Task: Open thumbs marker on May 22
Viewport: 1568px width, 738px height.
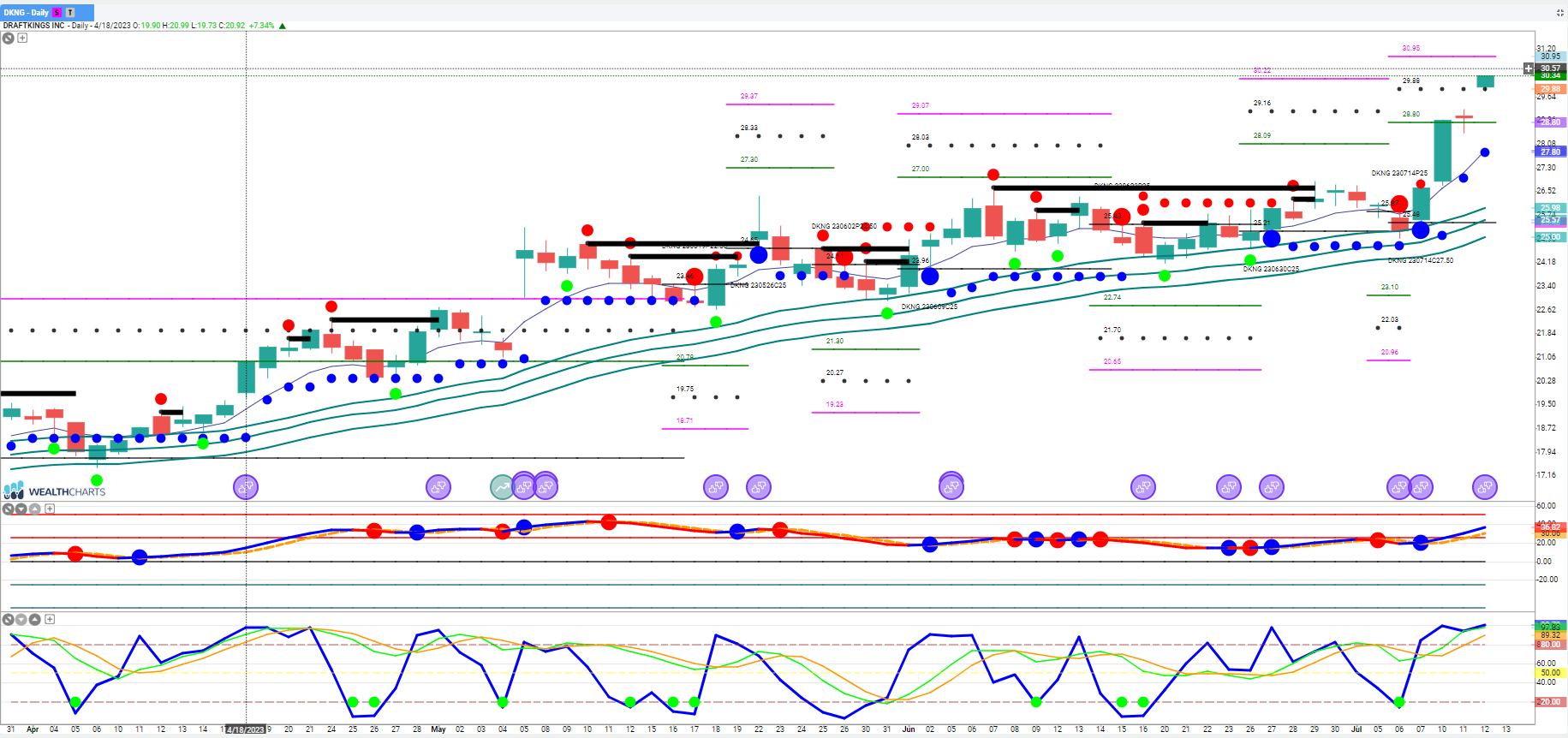Action: pos(759,487)
